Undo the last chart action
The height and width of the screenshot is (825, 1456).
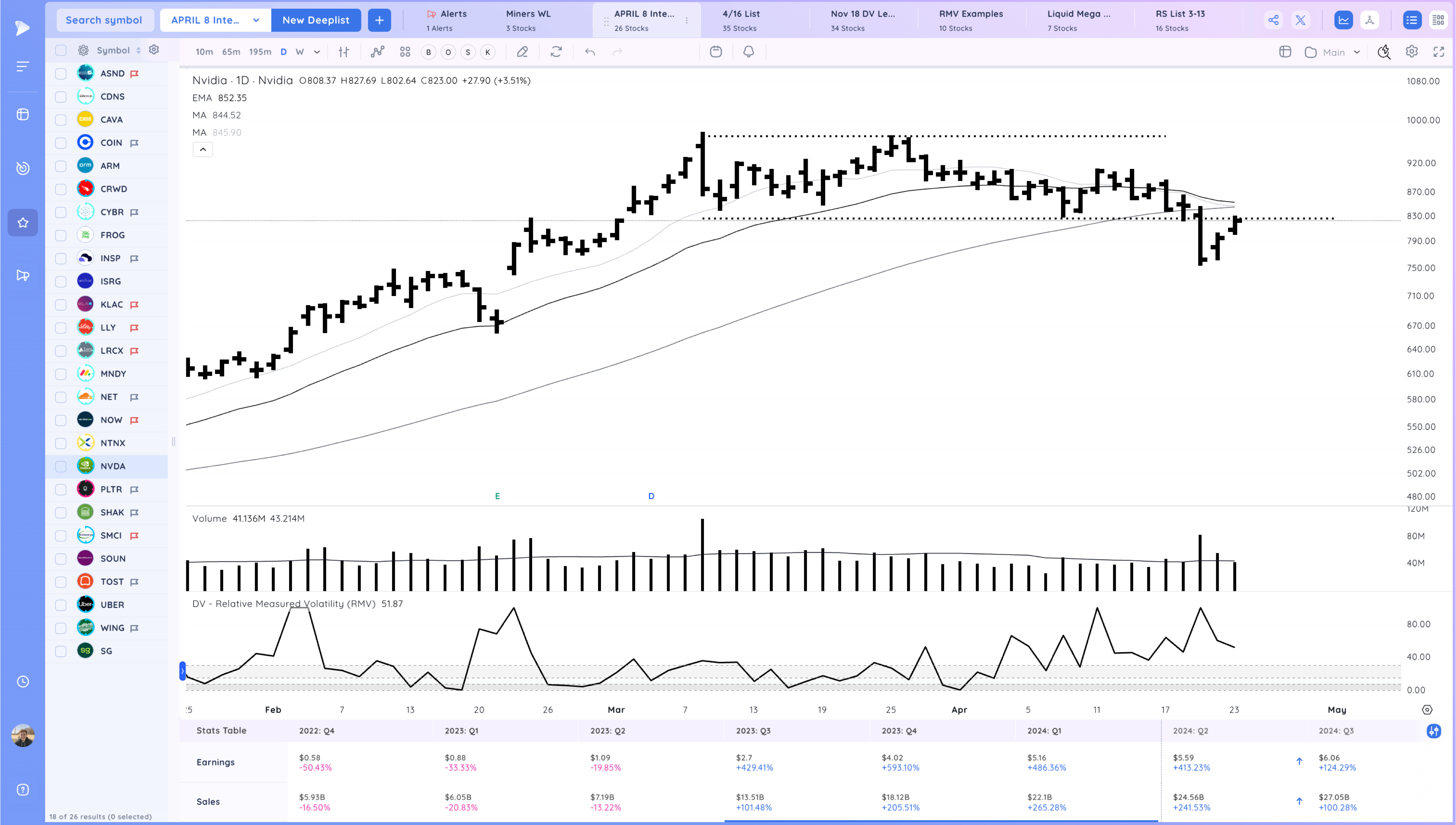point(590,52)
